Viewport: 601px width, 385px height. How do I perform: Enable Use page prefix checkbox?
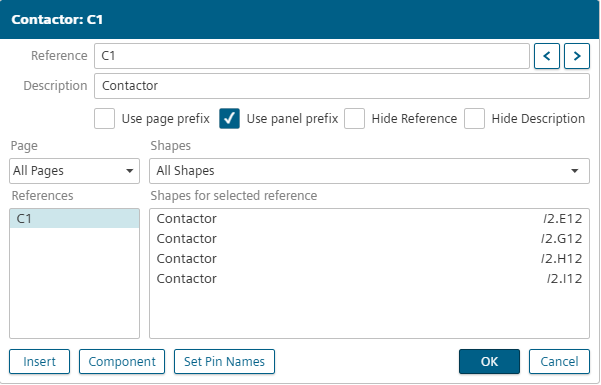[104, 118]
